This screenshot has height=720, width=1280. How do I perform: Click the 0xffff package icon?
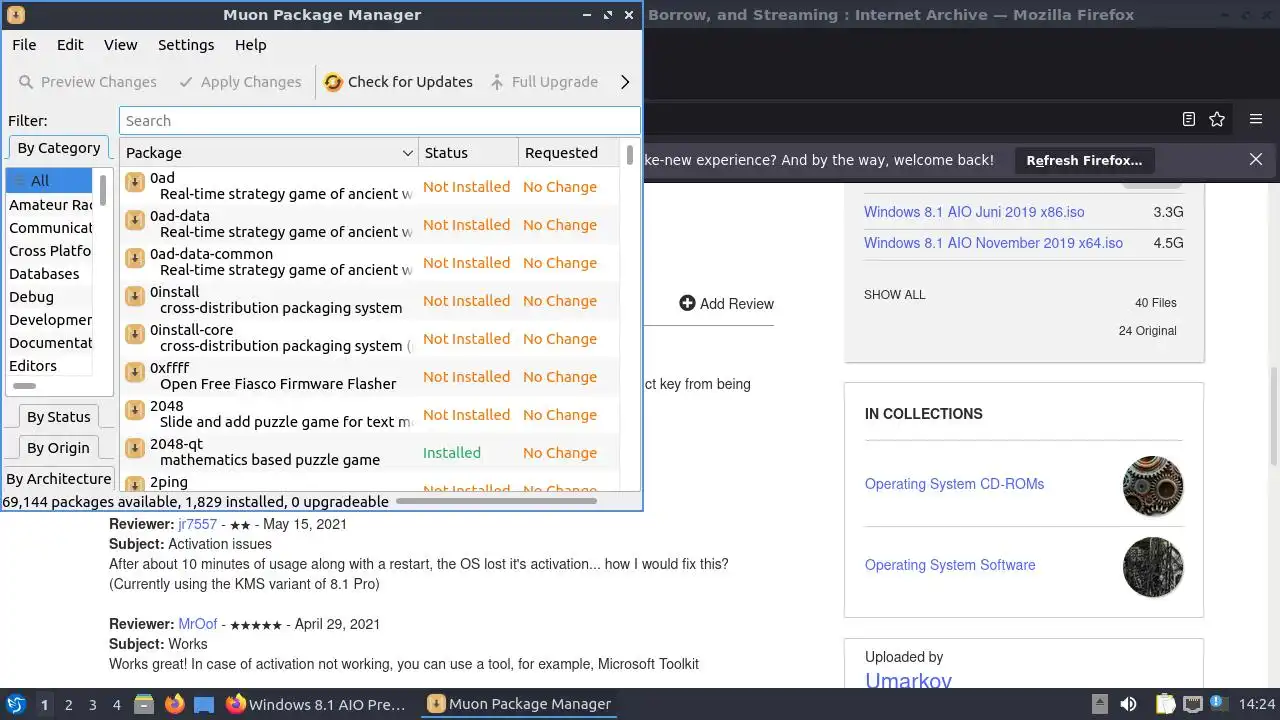coord(135,372)
